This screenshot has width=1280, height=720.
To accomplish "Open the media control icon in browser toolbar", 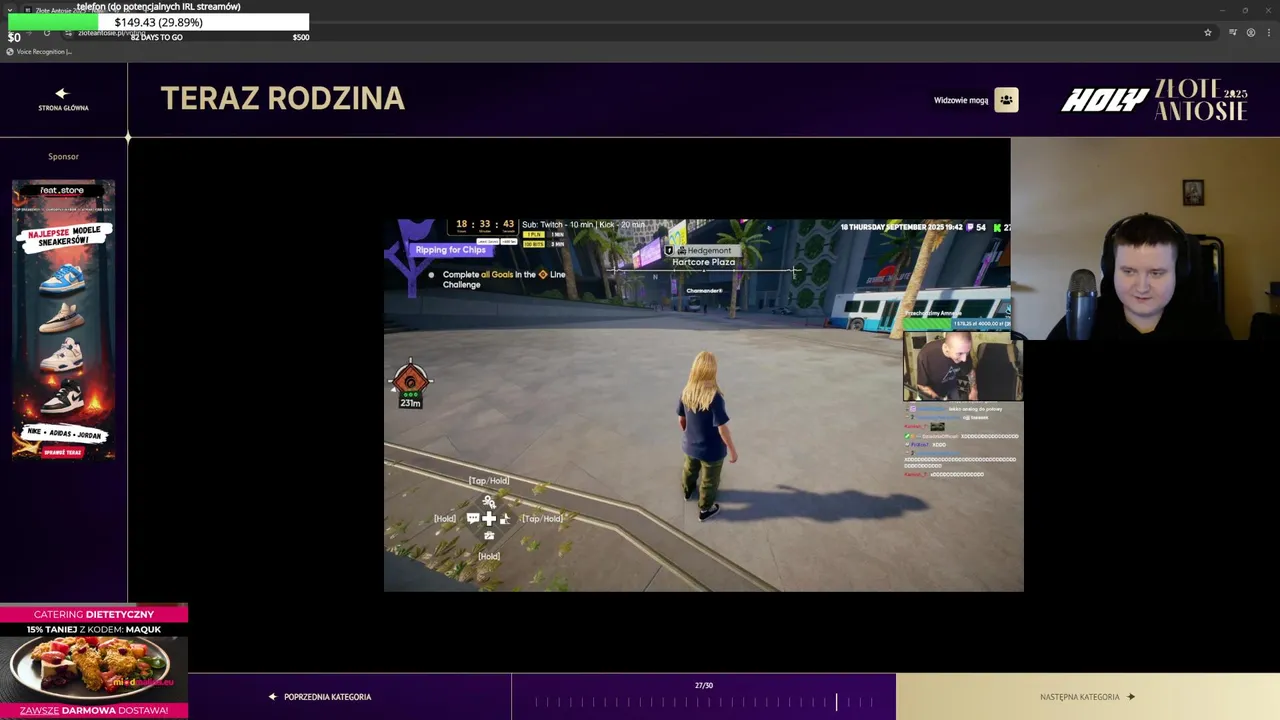I will tap(1232, 32).
